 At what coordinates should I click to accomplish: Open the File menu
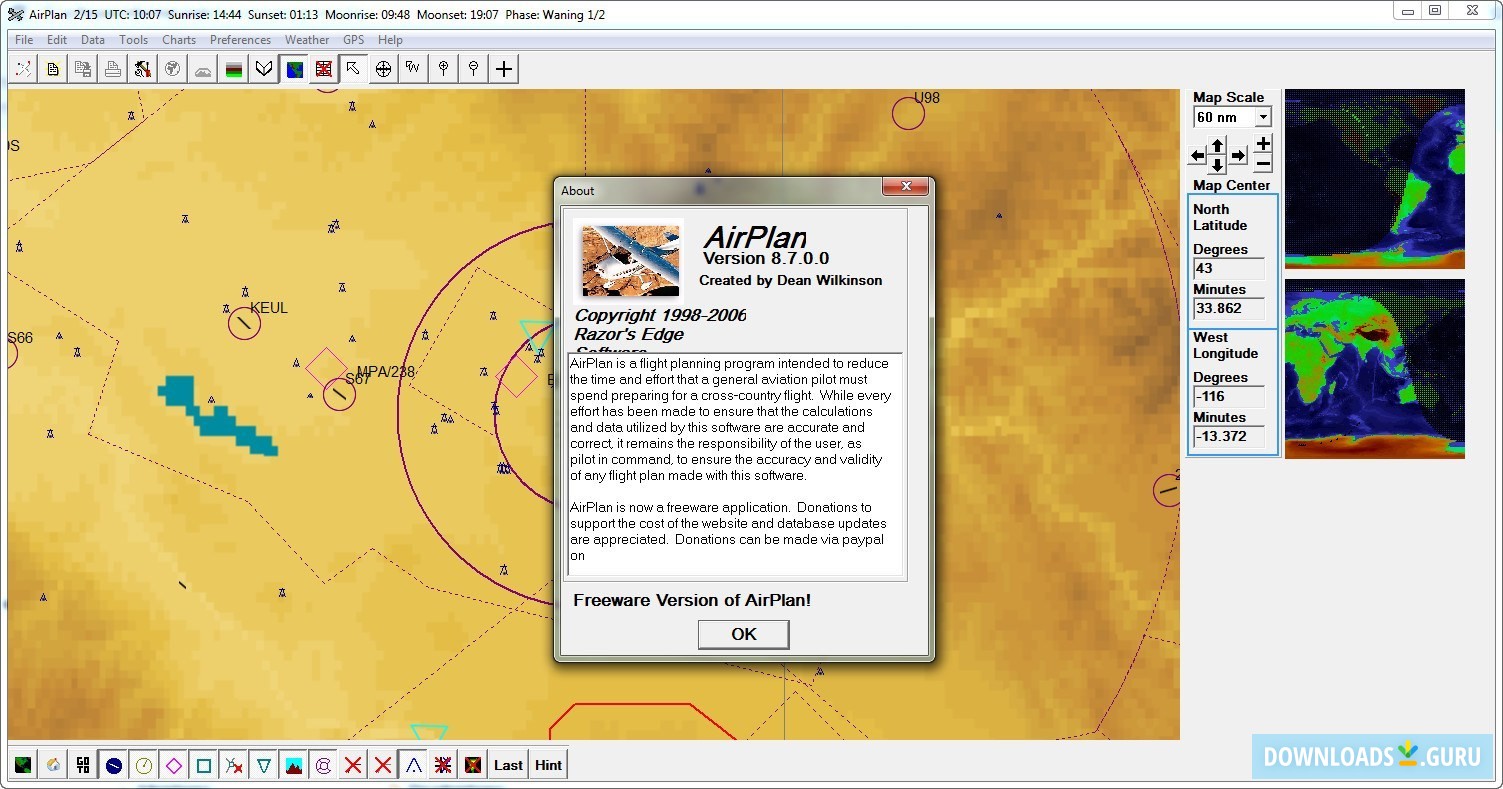coord(24,40)
